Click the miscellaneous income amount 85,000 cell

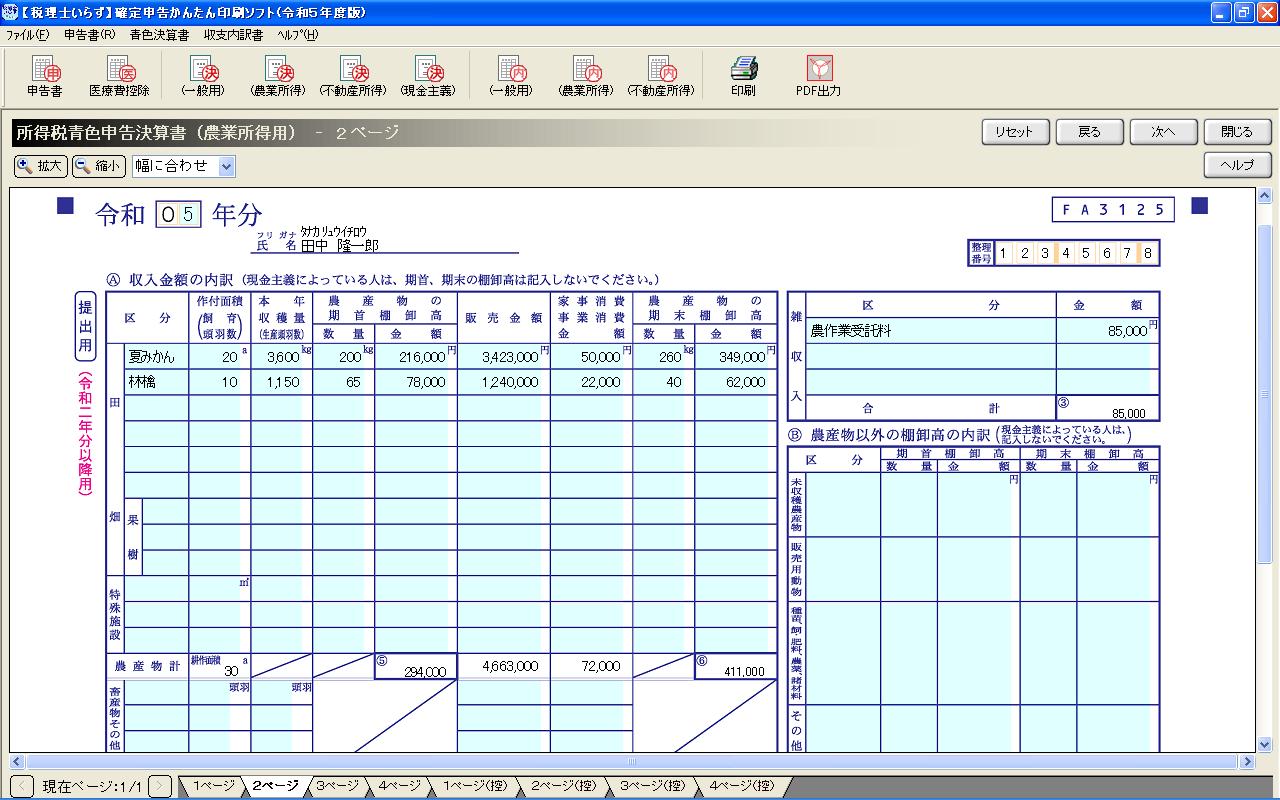(1108, 331)
